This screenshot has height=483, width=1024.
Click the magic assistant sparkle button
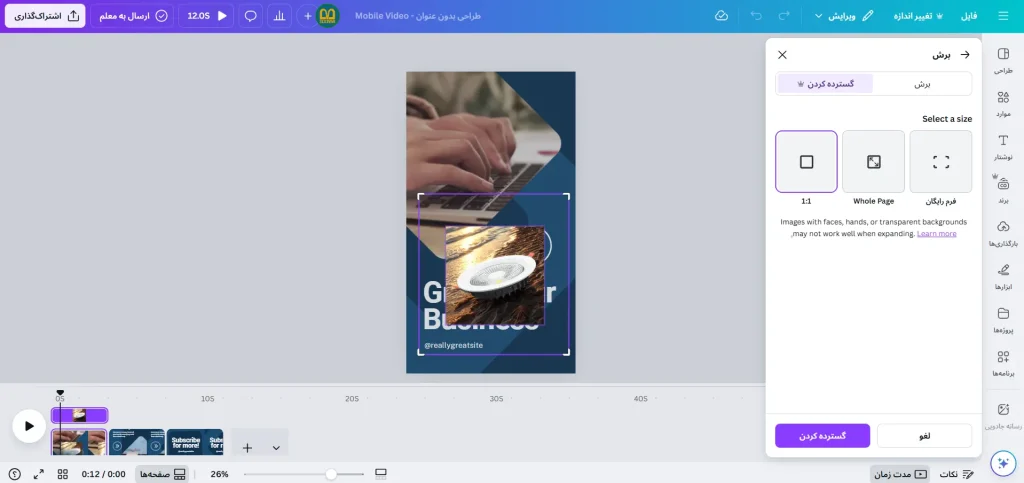pyautogui.click(x=1003, y=463)
